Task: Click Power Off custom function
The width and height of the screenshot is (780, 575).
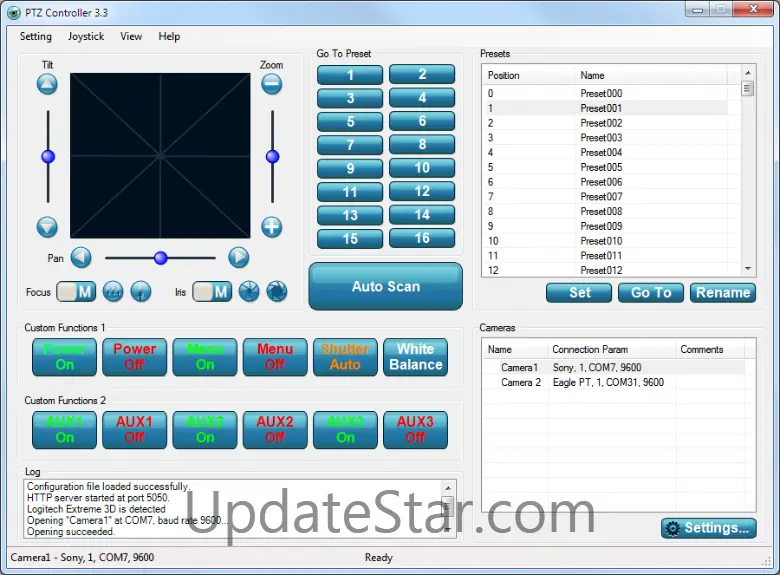Action: click(x=135, y=357)
